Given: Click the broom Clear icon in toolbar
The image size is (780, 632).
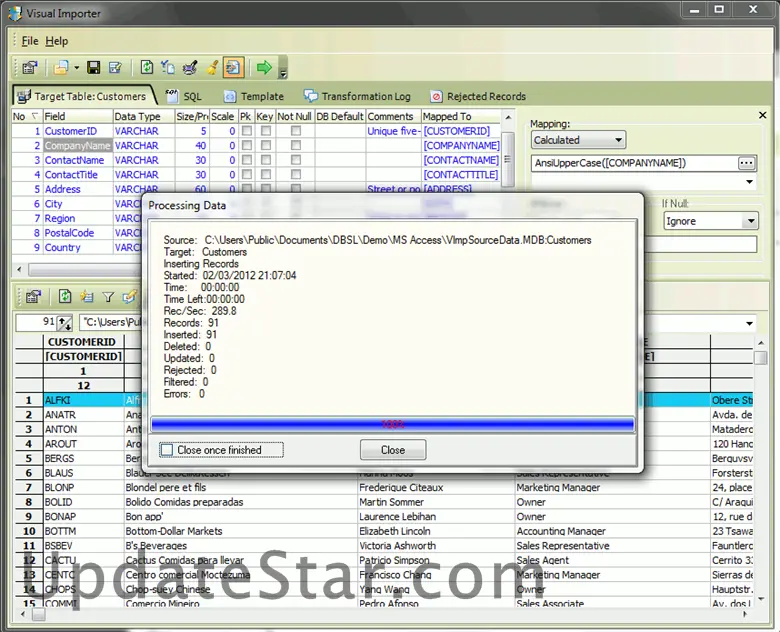Looking at the screenshot, I should pos(211,68).
